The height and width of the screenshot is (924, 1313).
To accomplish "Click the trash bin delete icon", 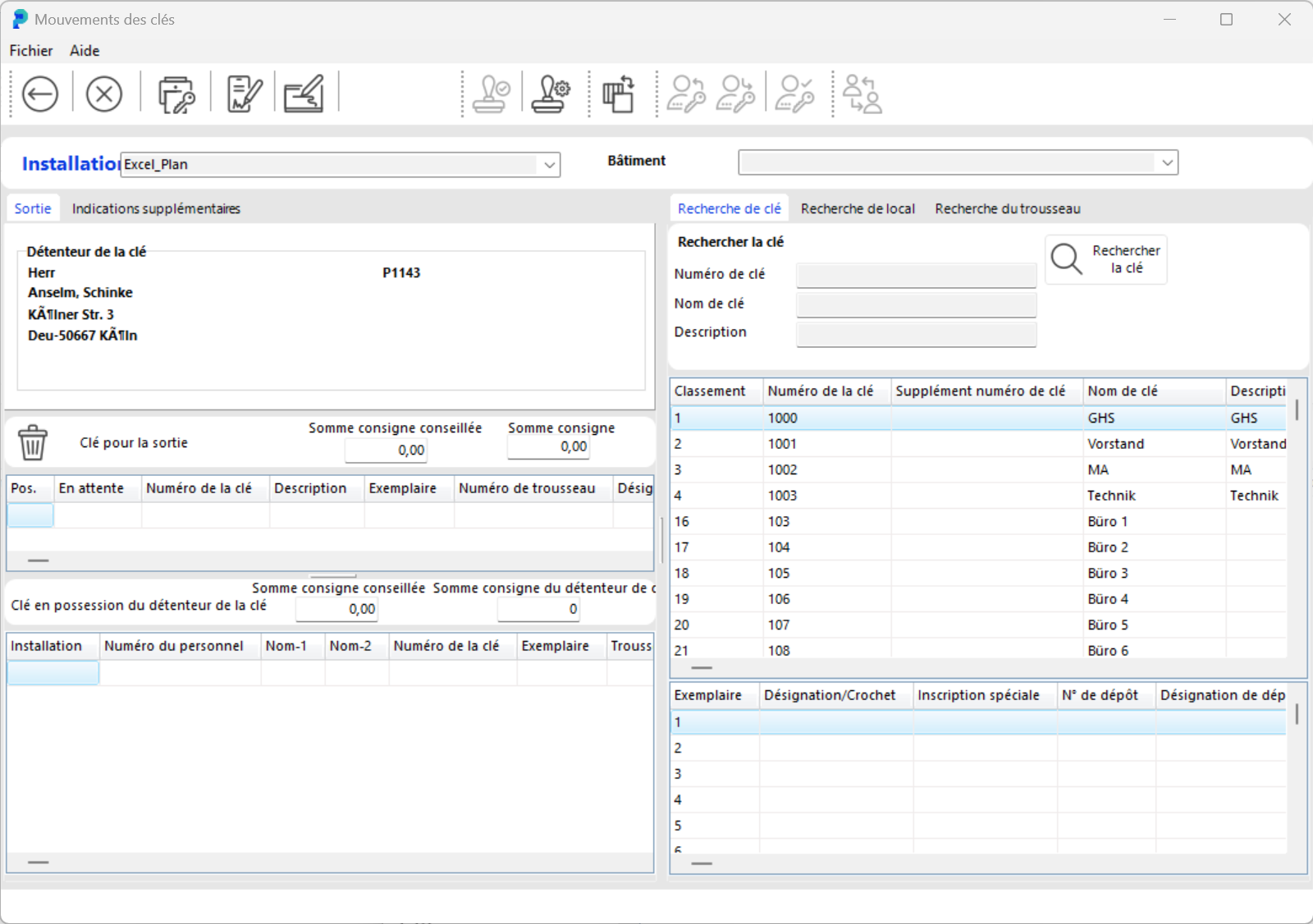I will tap(33, 442).
